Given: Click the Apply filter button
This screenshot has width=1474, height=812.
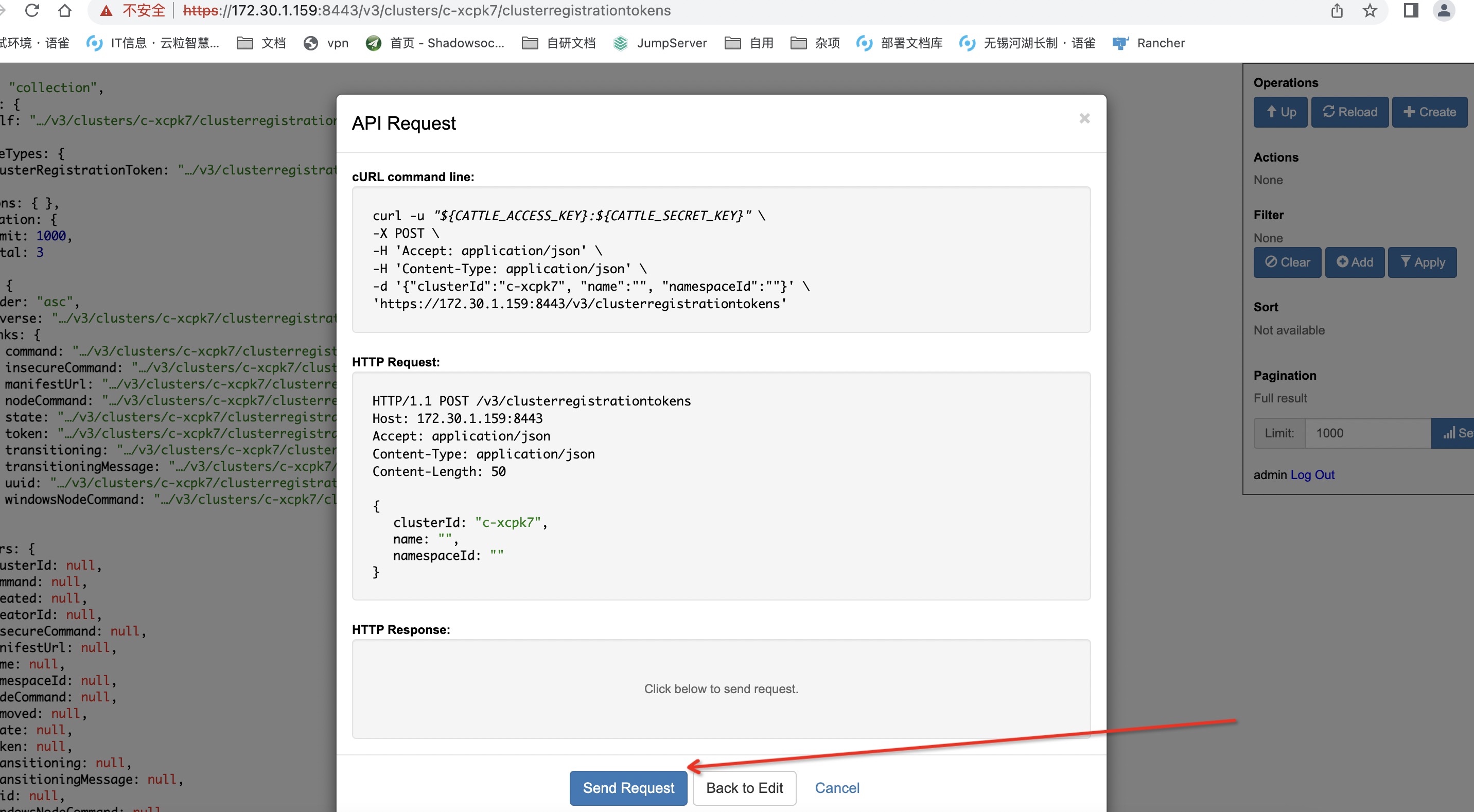Looking at the screenshot, I should (1422, 262).
